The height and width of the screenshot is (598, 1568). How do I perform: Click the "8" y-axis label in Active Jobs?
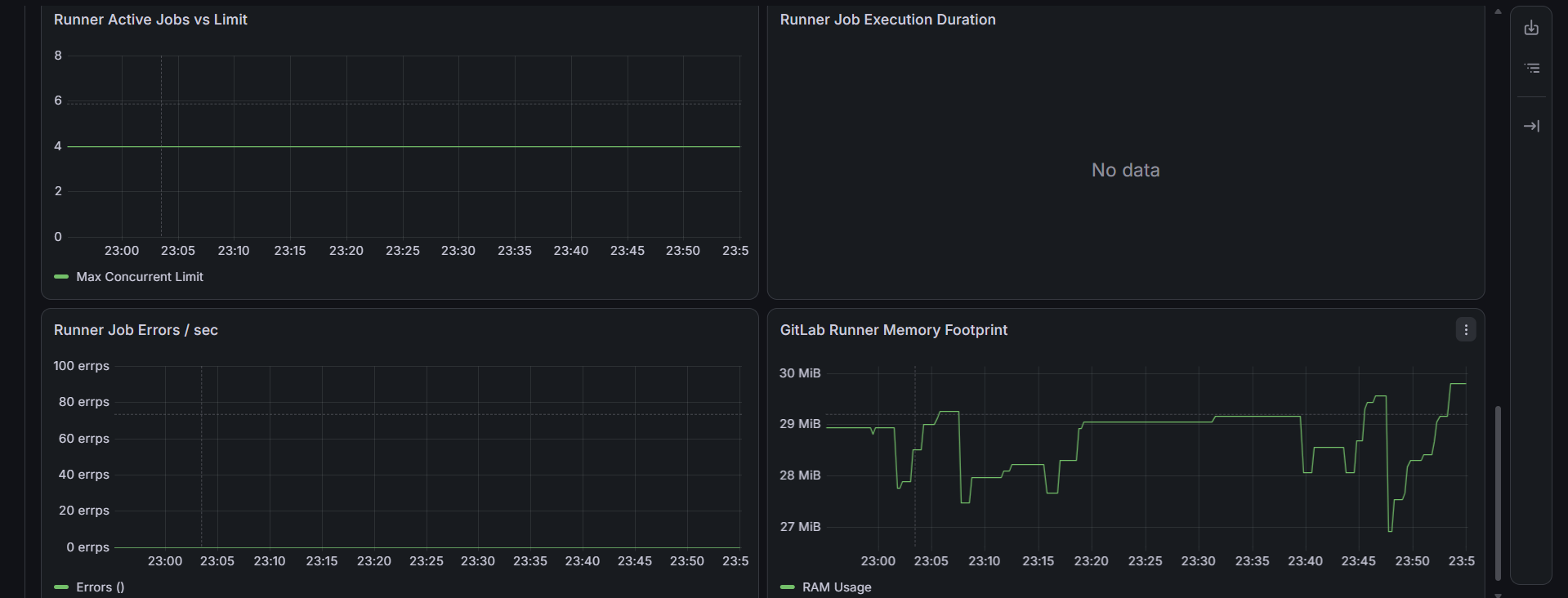(x=58, y=56)
